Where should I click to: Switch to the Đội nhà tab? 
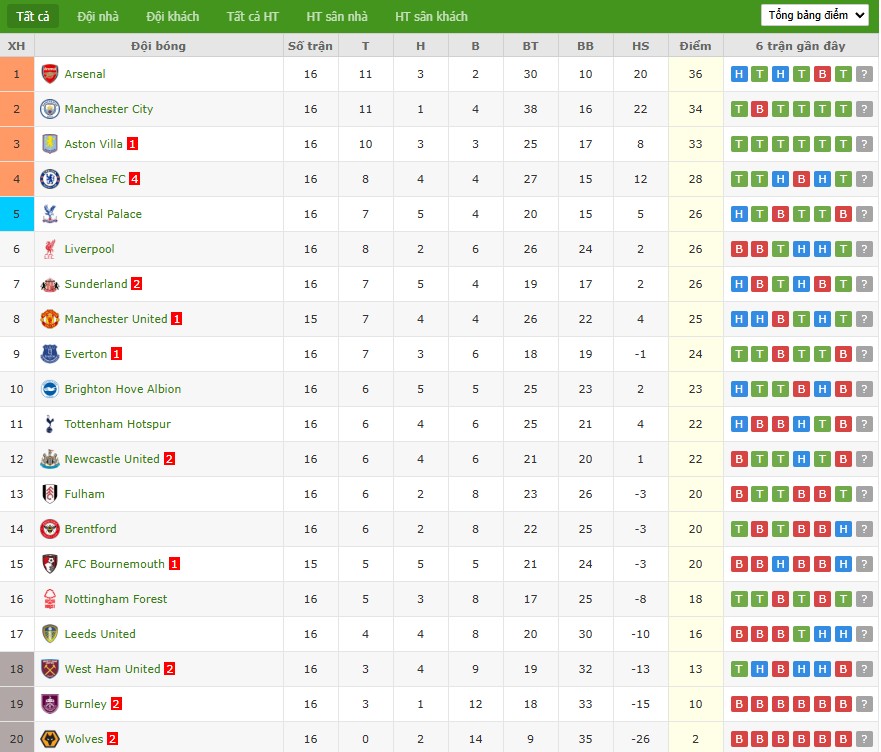click(97, 16)
